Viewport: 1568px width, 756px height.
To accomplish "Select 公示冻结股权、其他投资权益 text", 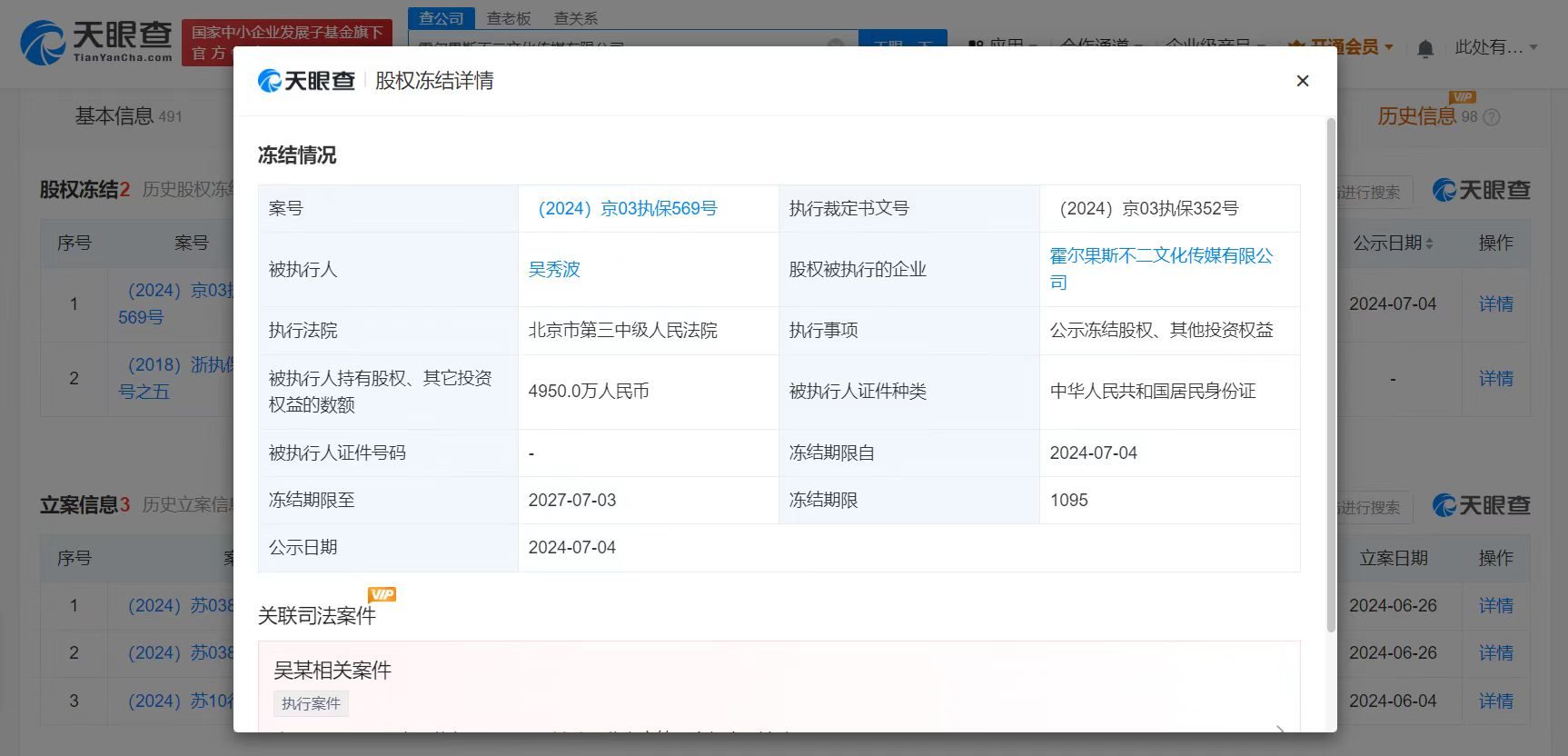I will [x=1162, y=331].
